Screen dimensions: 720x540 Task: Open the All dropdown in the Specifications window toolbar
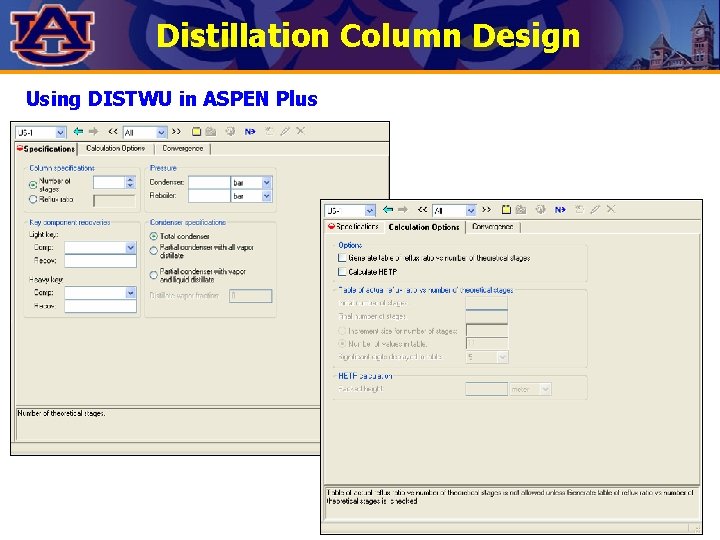coord(161,133)
